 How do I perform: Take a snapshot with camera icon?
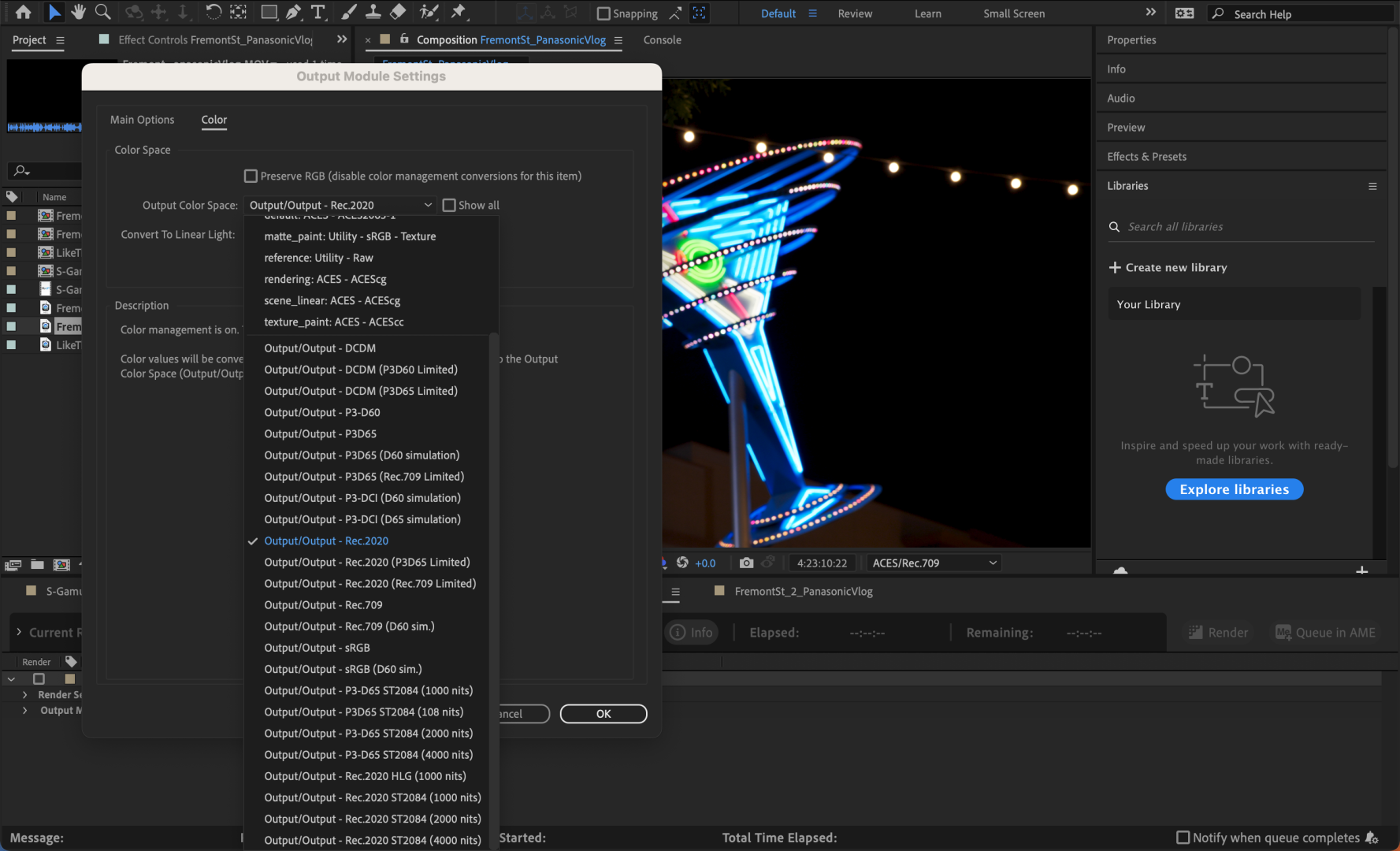click(x=746, y=563)
